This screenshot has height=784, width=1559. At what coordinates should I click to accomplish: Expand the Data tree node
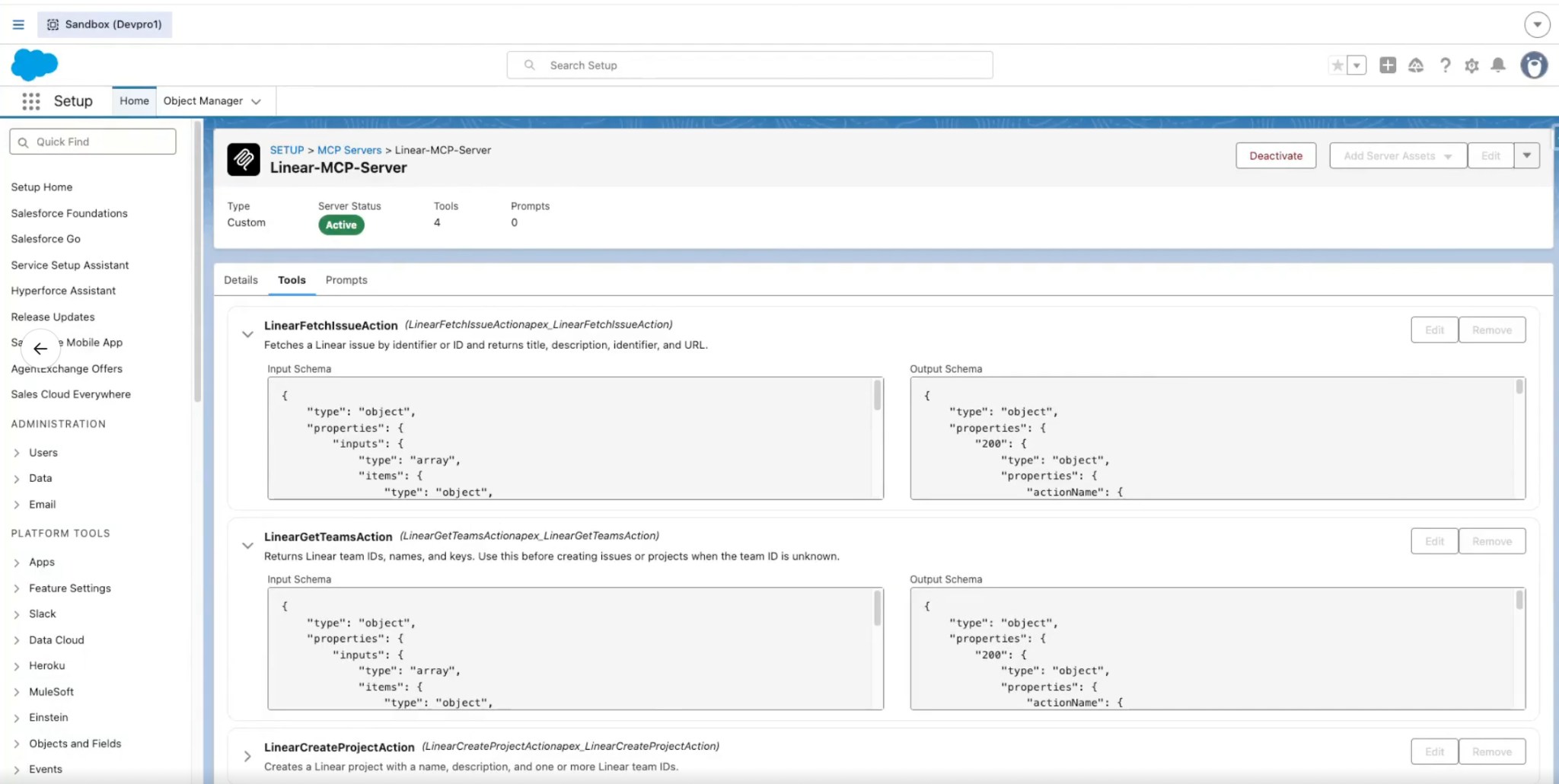pos(17,479)
